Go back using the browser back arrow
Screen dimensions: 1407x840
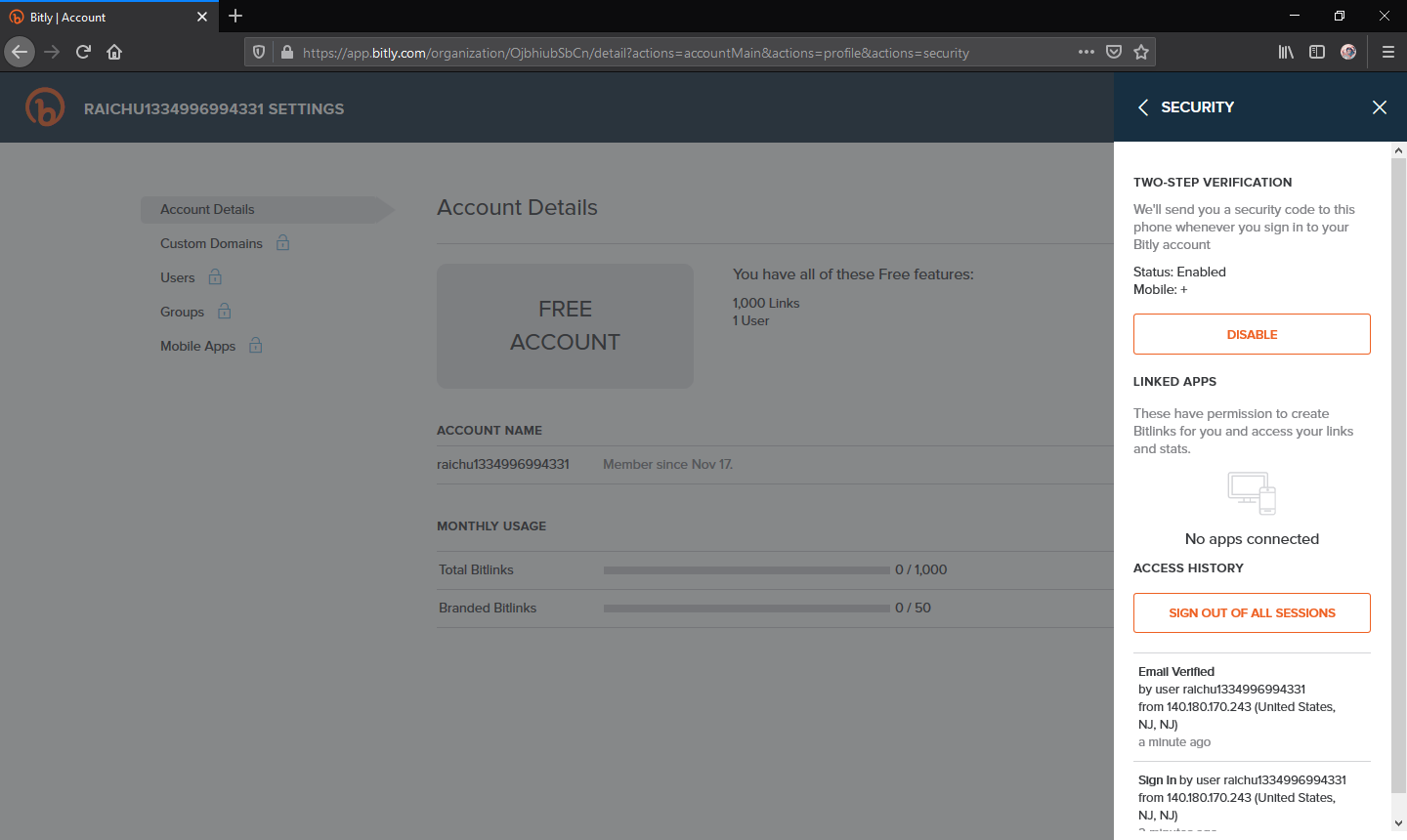(20, 52)
